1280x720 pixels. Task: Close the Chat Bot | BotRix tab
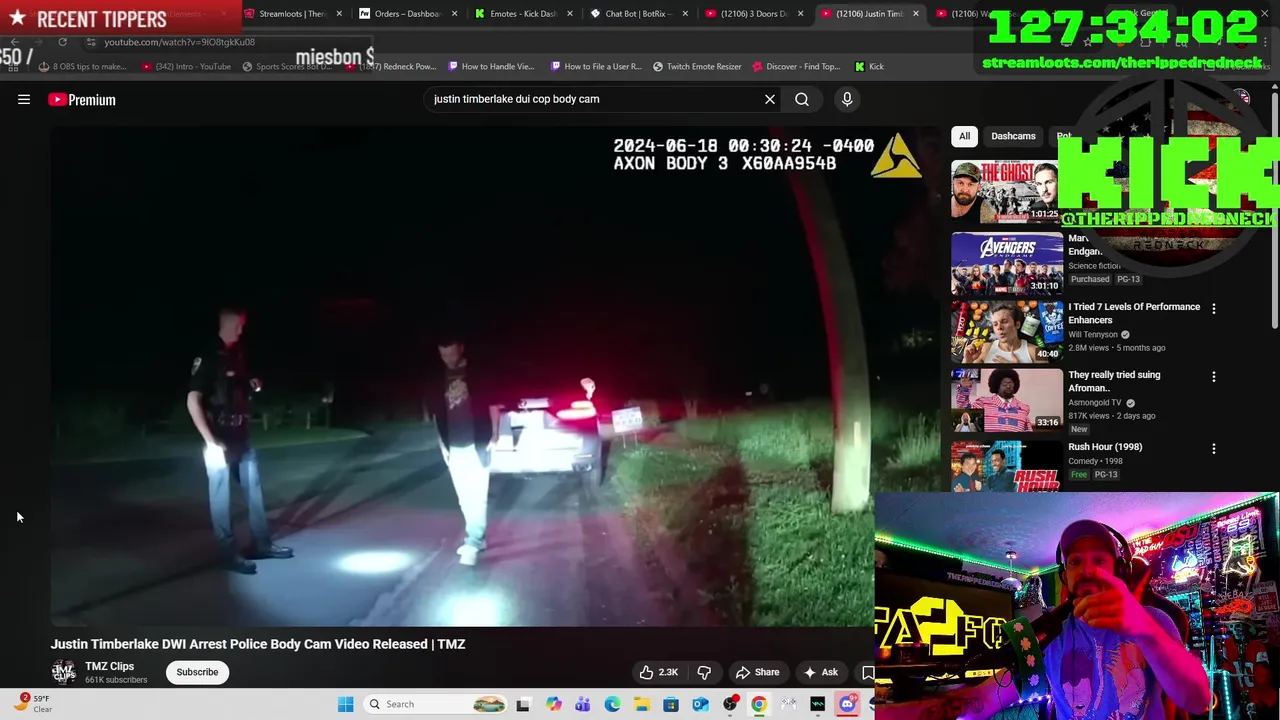(x=685, y=14)
